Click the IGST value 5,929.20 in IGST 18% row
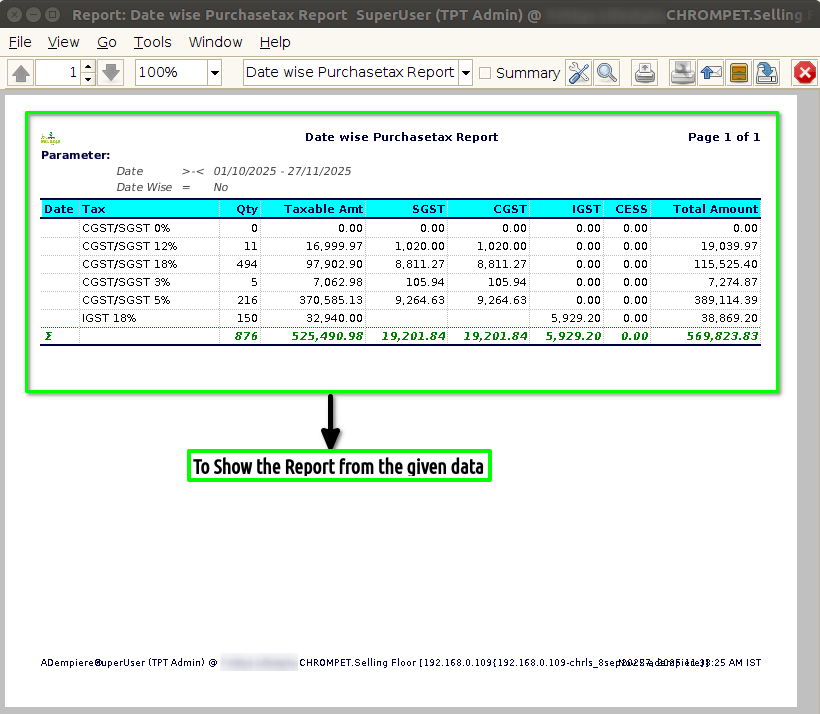The width and height of the screenshot is (820, 714). 576,318
